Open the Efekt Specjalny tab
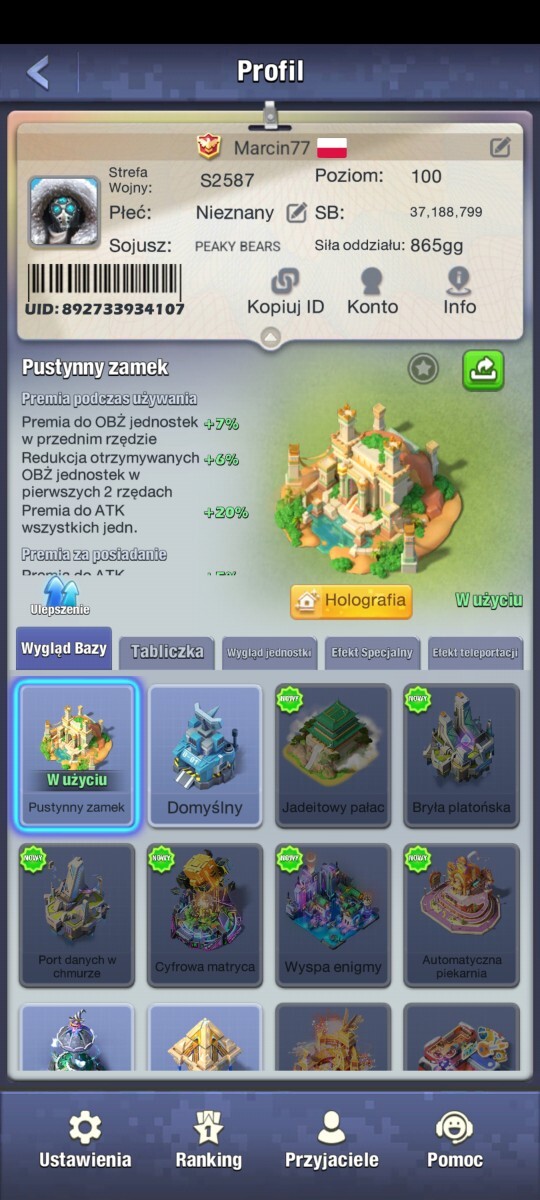This screenshot has width=540, height=1200. click(x=372, y=653)
